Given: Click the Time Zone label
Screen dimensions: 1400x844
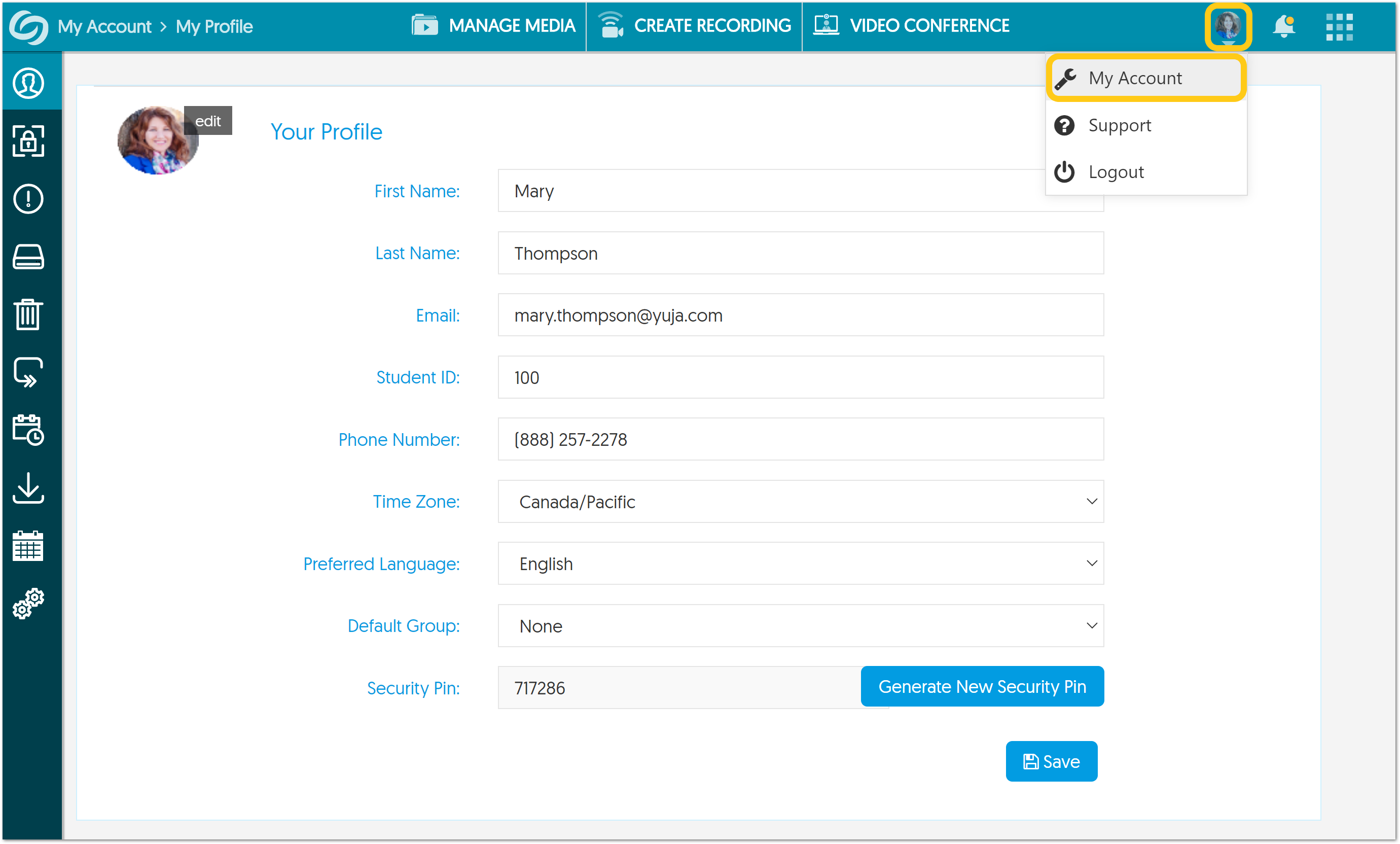Looking at the screenshot, I should click(x=416, y=502).
